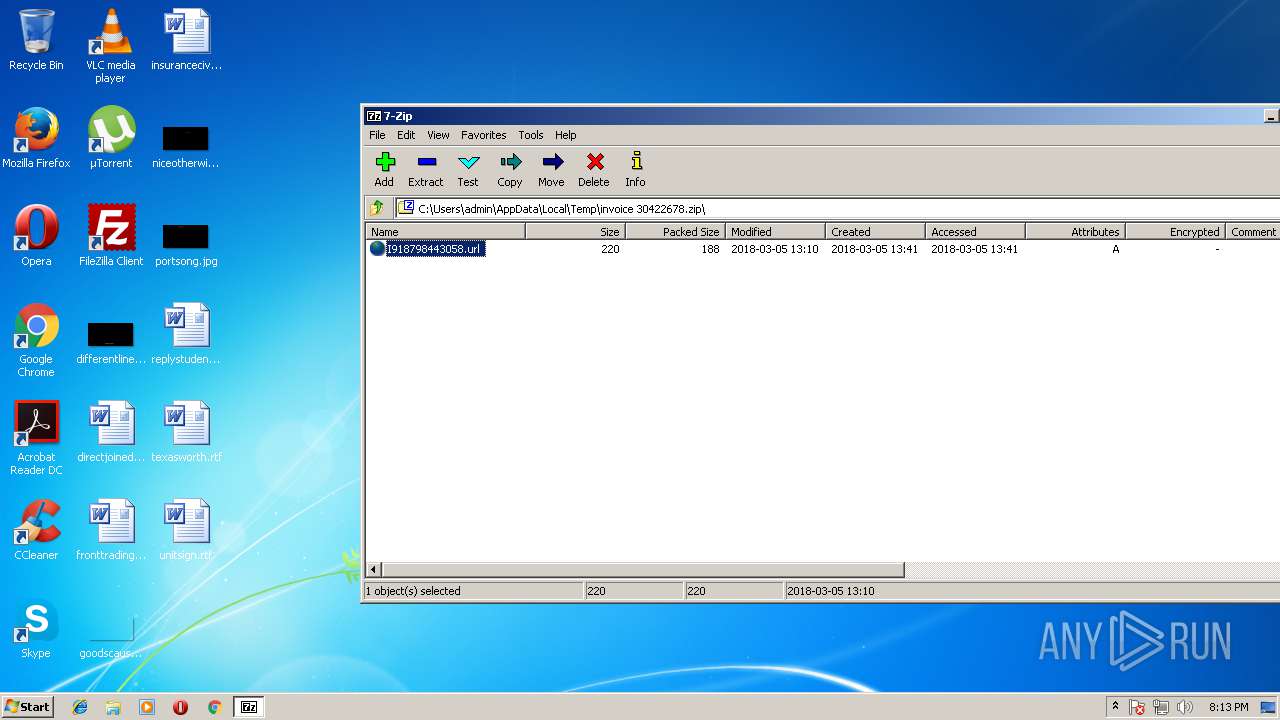Sort by the Accessed column header

975,231
